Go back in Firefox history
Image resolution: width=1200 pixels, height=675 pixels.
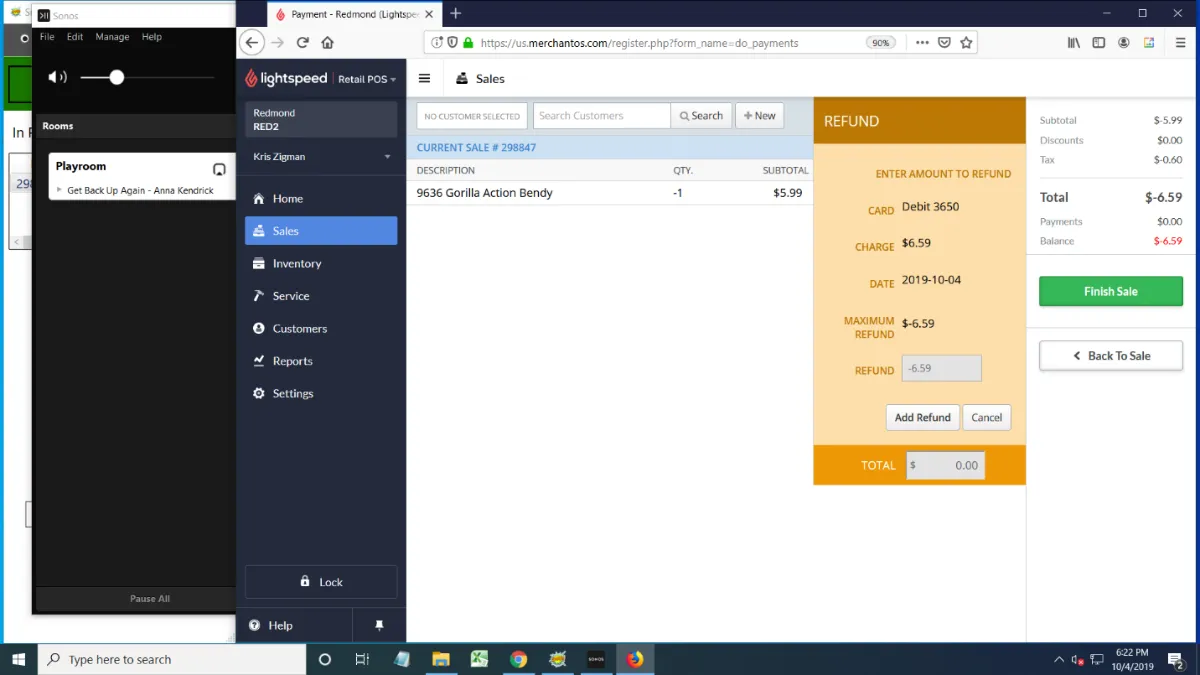(x=252, y=43)
